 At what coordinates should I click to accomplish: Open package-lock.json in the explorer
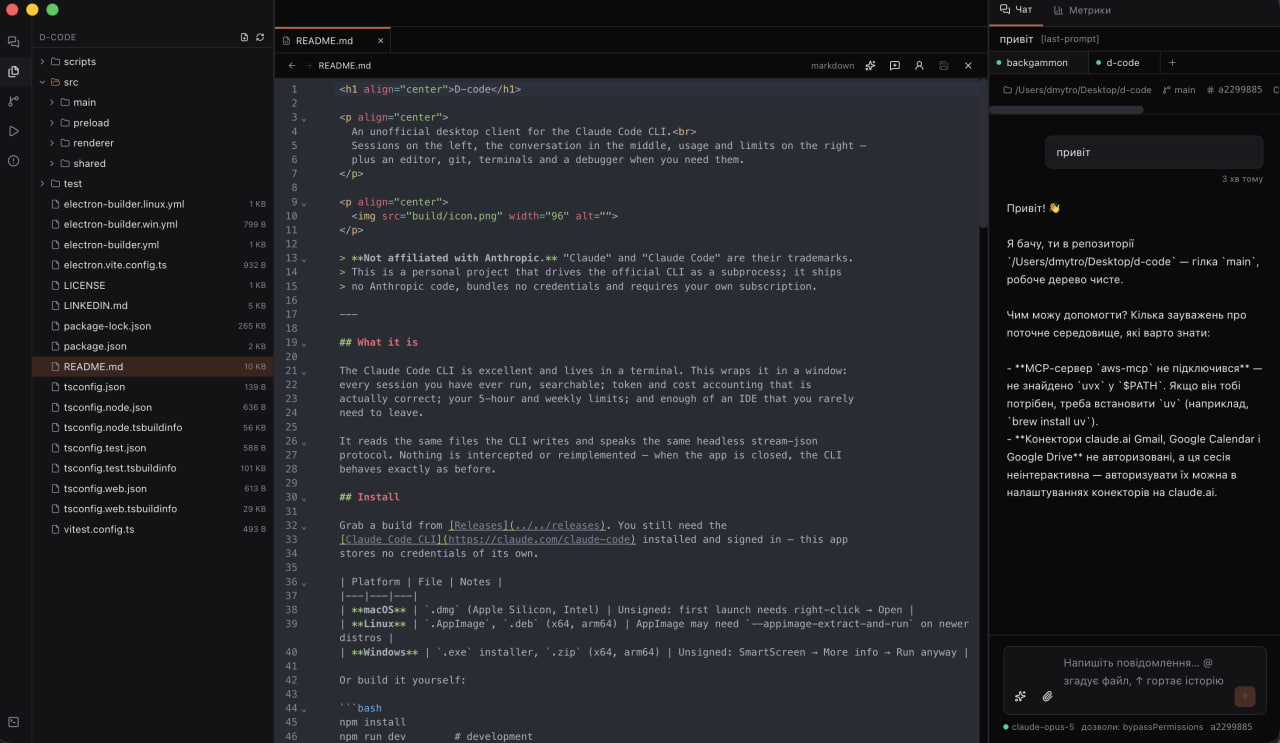tap(152, 326)
